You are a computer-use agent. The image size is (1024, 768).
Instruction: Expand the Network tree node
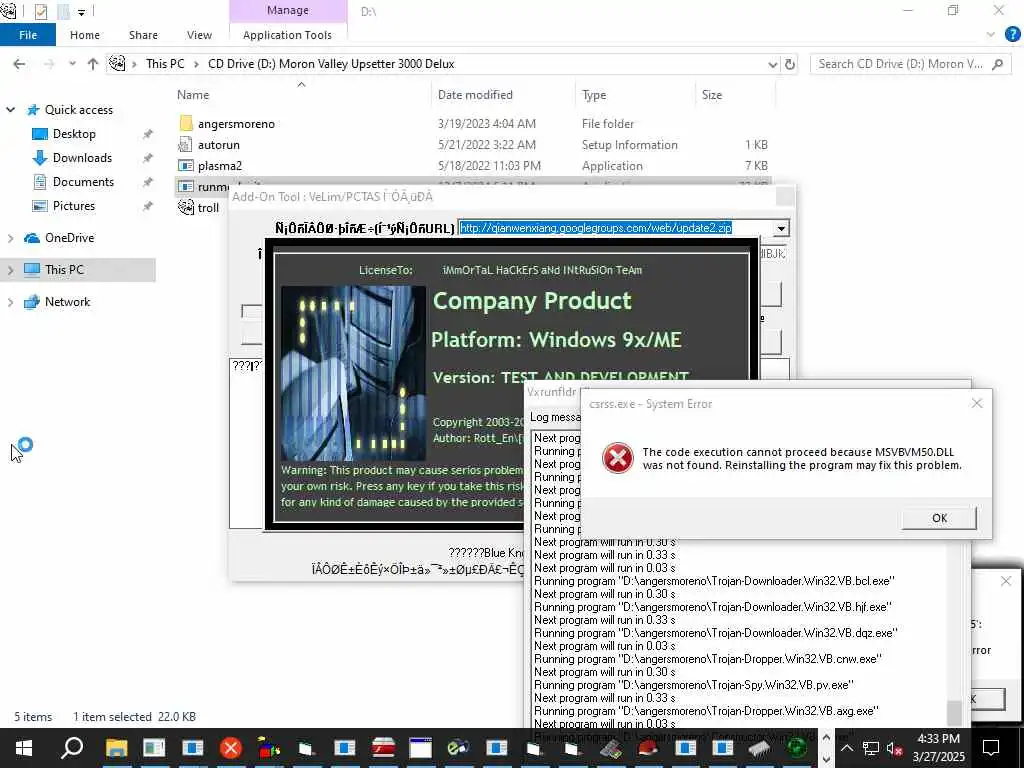[10, 302]
